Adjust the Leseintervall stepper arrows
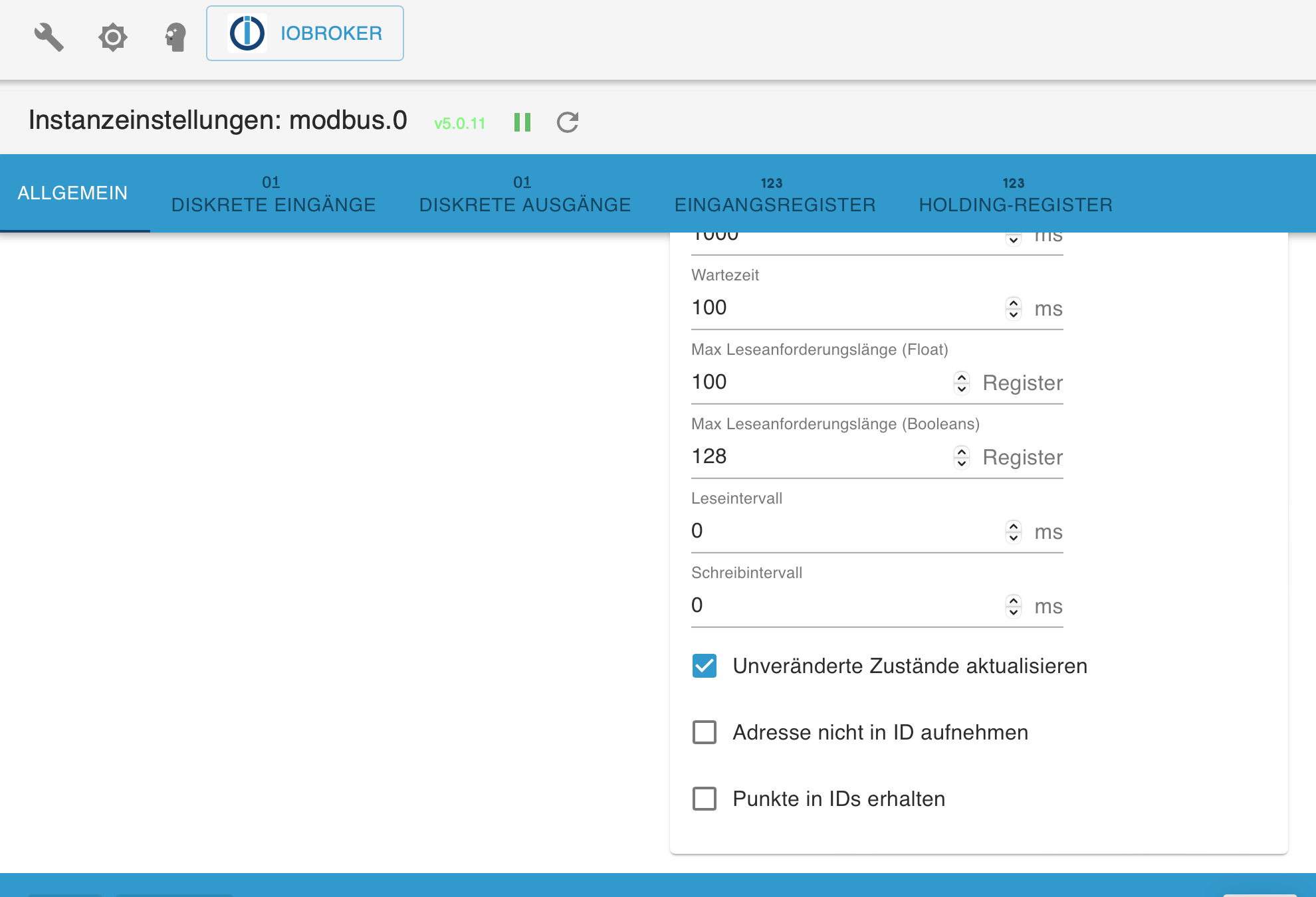1316x897 pixels. 1013,532
